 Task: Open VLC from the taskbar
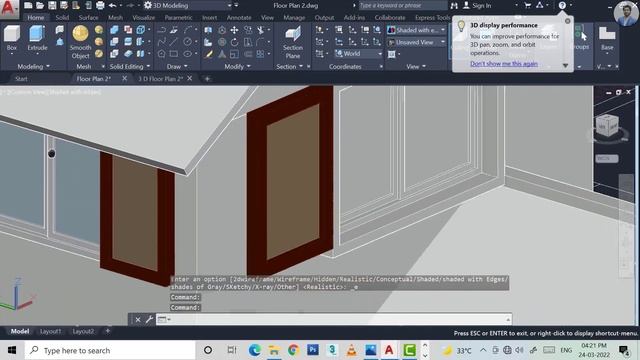pos(351,350)
